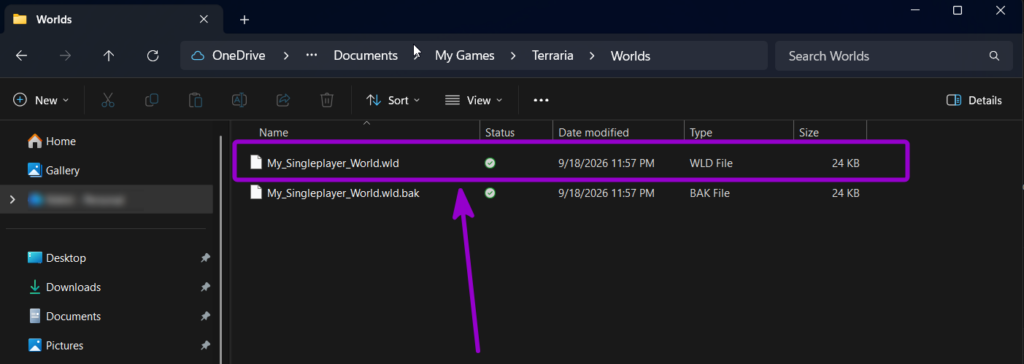Screen dimensions: 1024x364
Task: Click the Forward navigation arrow
Action: pyautogui.click(x=65, y=56)
